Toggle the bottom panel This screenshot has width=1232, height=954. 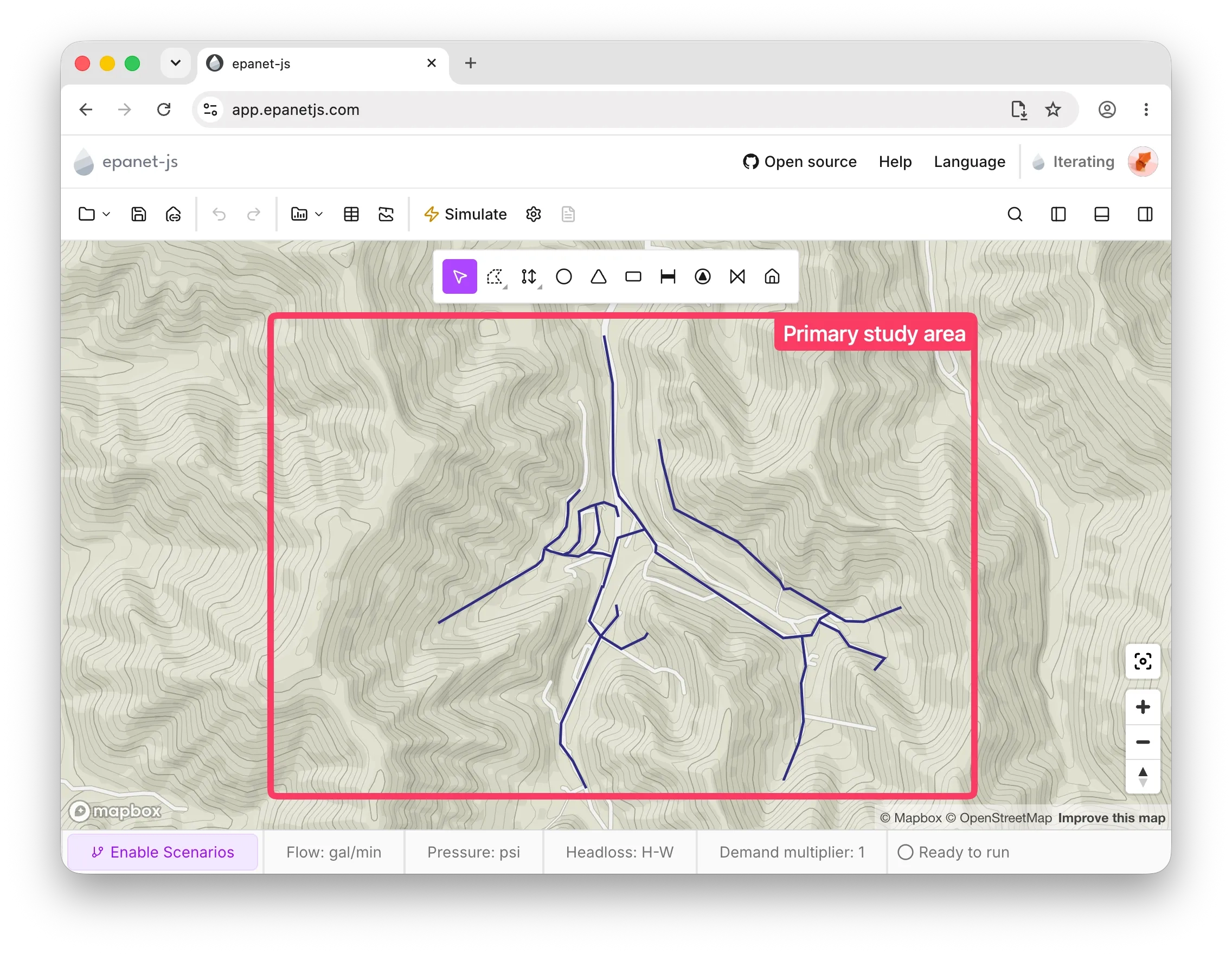[1102, 214]
